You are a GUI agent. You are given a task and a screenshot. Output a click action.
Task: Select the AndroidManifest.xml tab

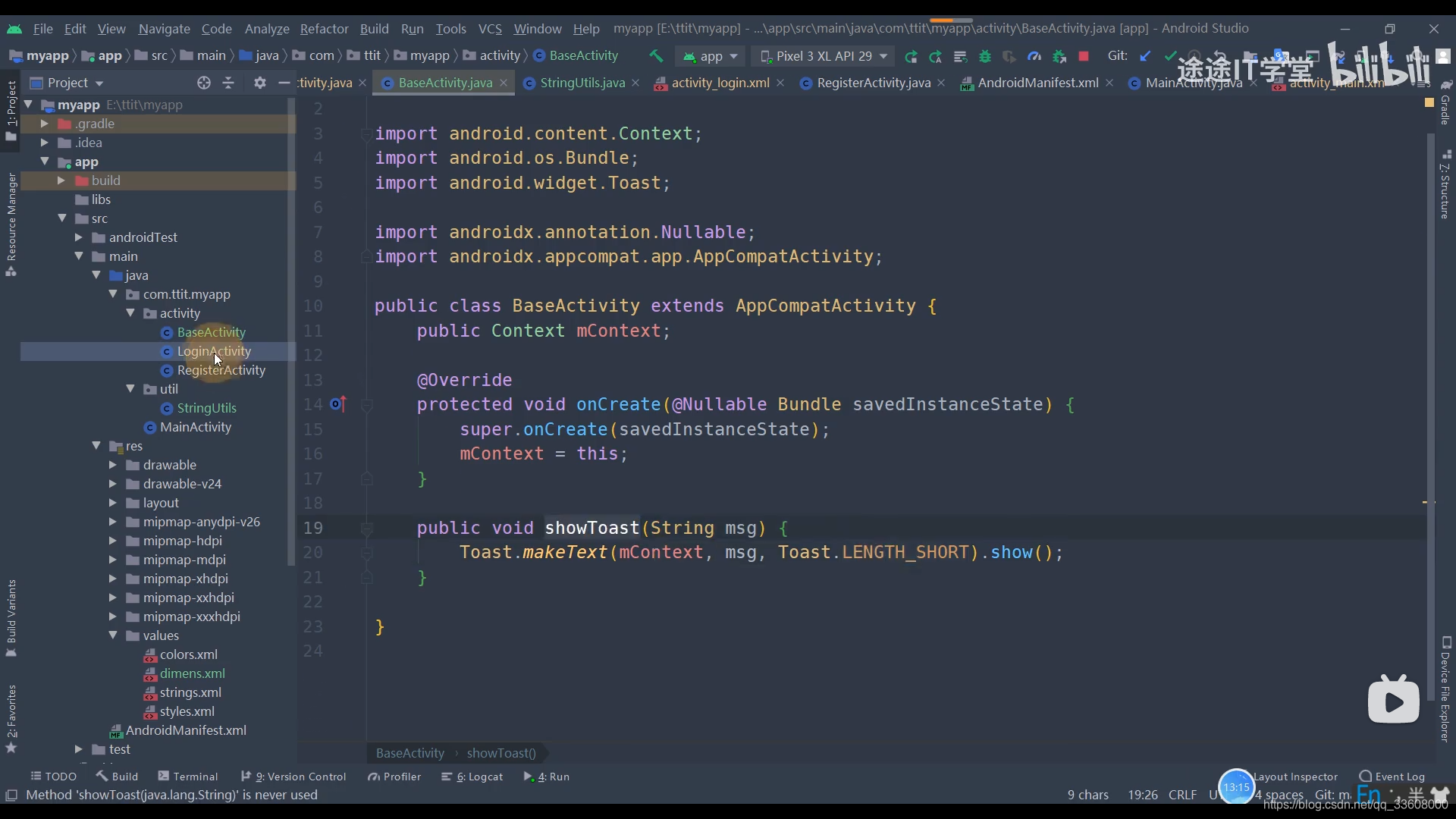click(1035, 82)
